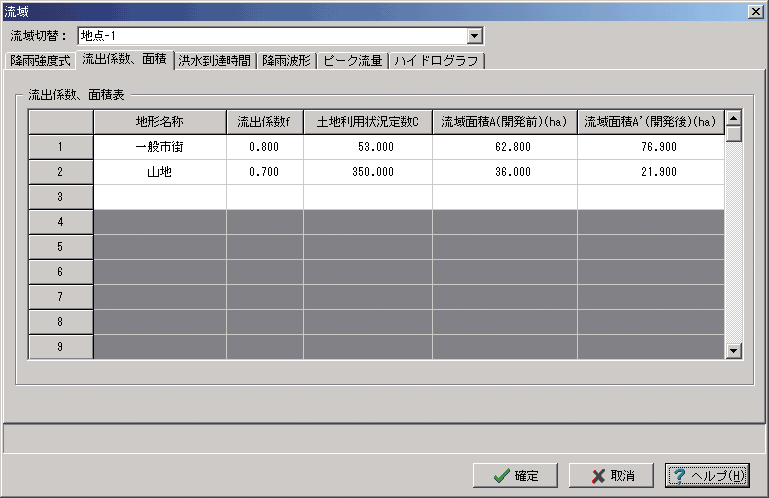Click the 確定 confirm button
Screen dimensions: 769x498
click(x=515, y=475)
